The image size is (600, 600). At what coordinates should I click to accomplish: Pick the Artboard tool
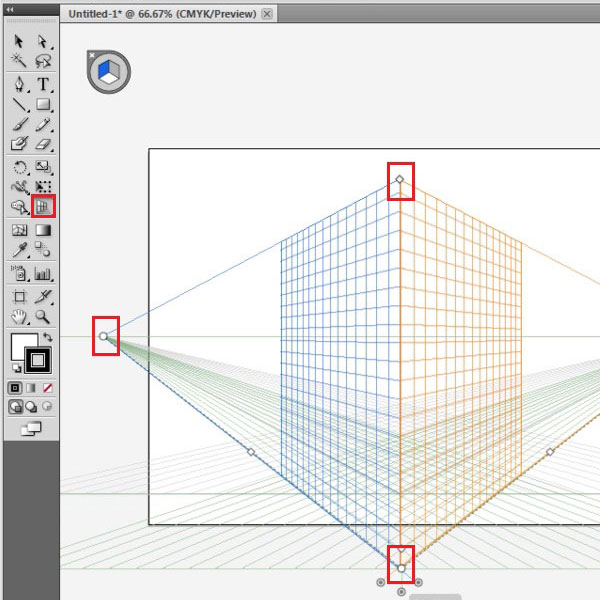pos(19,297)
